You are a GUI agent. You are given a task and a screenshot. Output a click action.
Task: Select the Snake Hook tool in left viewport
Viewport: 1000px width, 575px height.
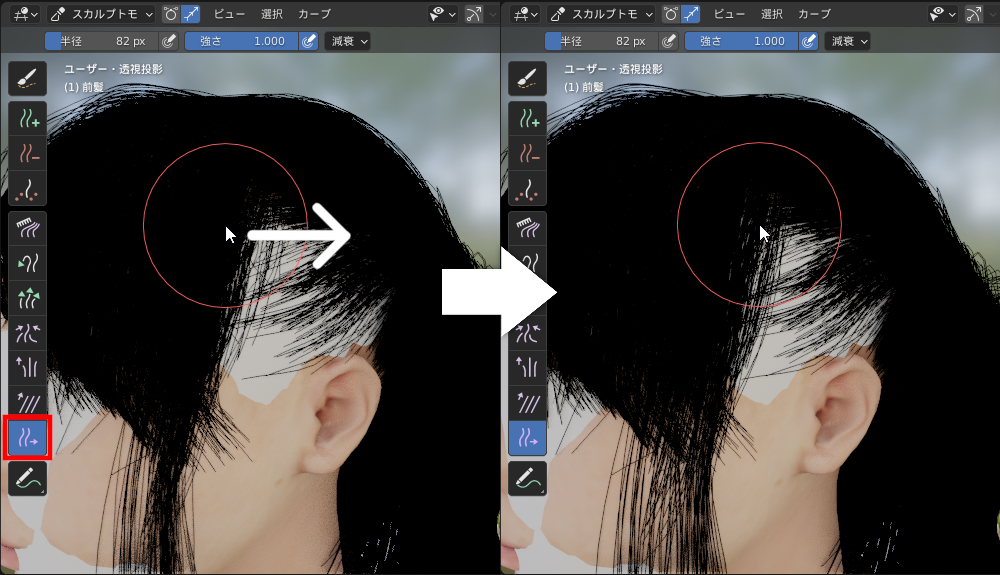pyautogui.click(x=27, y=263)
